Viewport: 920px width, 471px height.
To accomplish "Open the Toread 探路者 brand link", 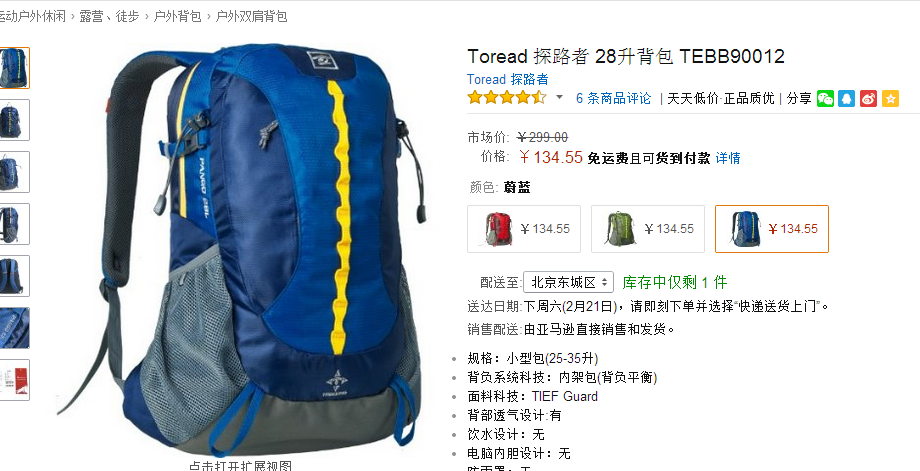I will [508, 79].
